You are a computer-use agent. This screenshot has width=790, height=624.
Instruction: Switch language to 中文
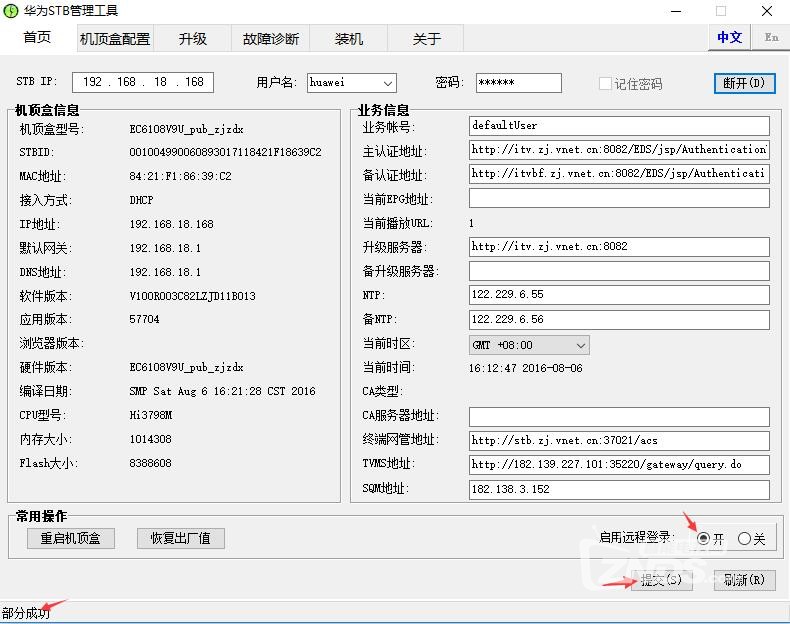[729, 37]
